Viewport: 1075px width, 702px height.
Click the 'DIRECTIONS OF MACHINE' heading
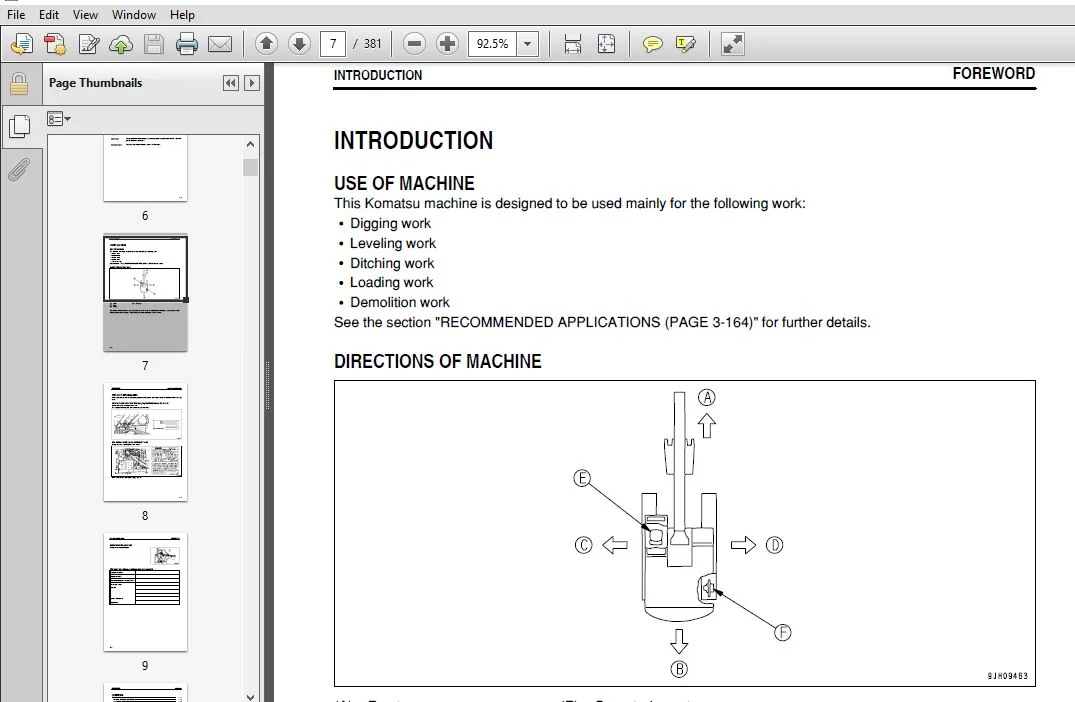coord(437,361)
